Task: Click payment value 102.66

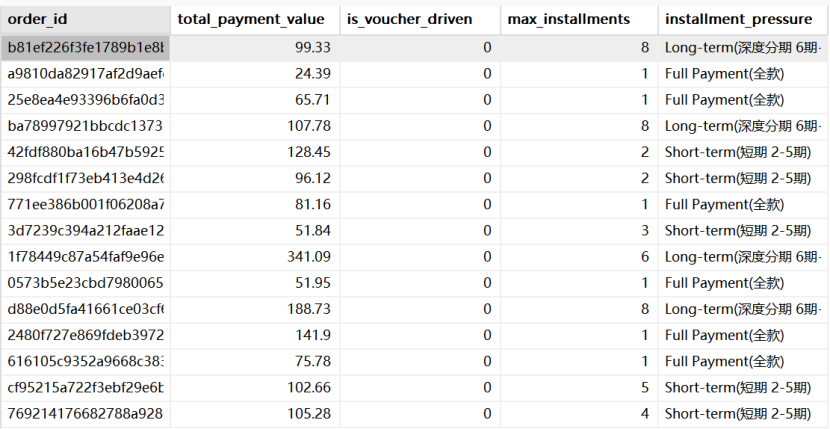Action: [x=255, y=388]
